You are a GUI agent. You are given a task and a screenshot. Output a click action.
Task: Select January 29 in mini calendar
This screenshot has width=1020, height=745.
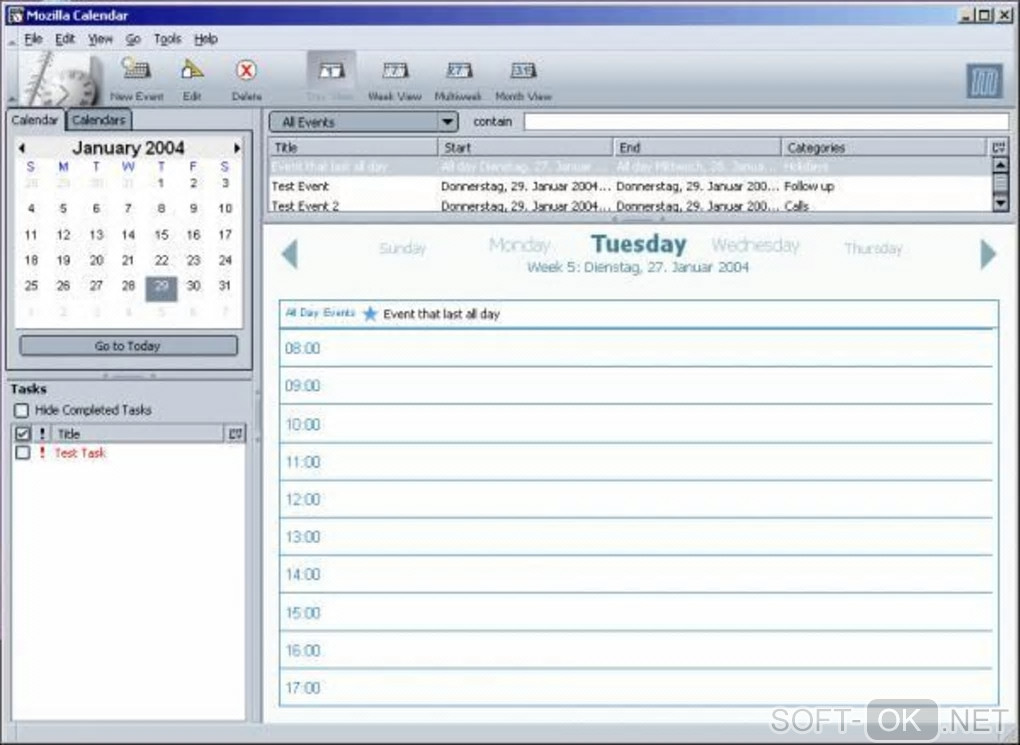click(x=161, y=288)
